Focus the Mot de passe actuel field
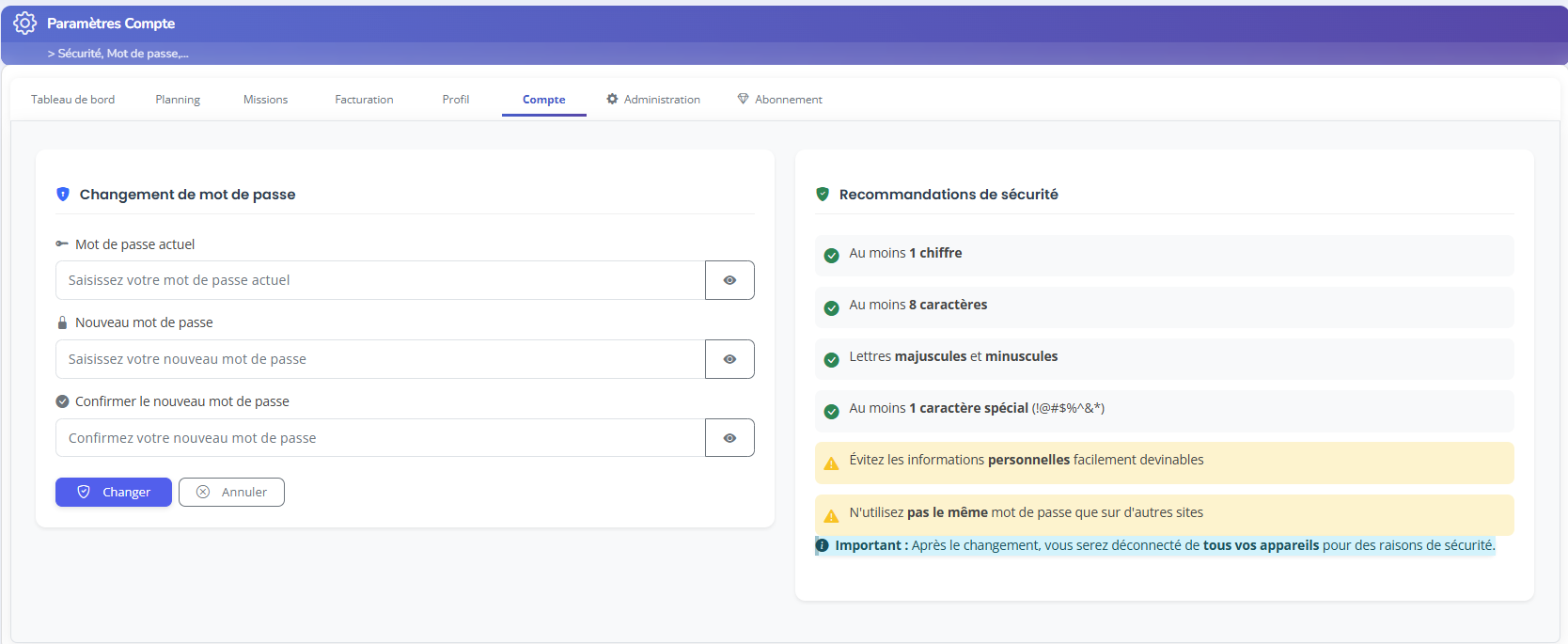 point(380,280)
